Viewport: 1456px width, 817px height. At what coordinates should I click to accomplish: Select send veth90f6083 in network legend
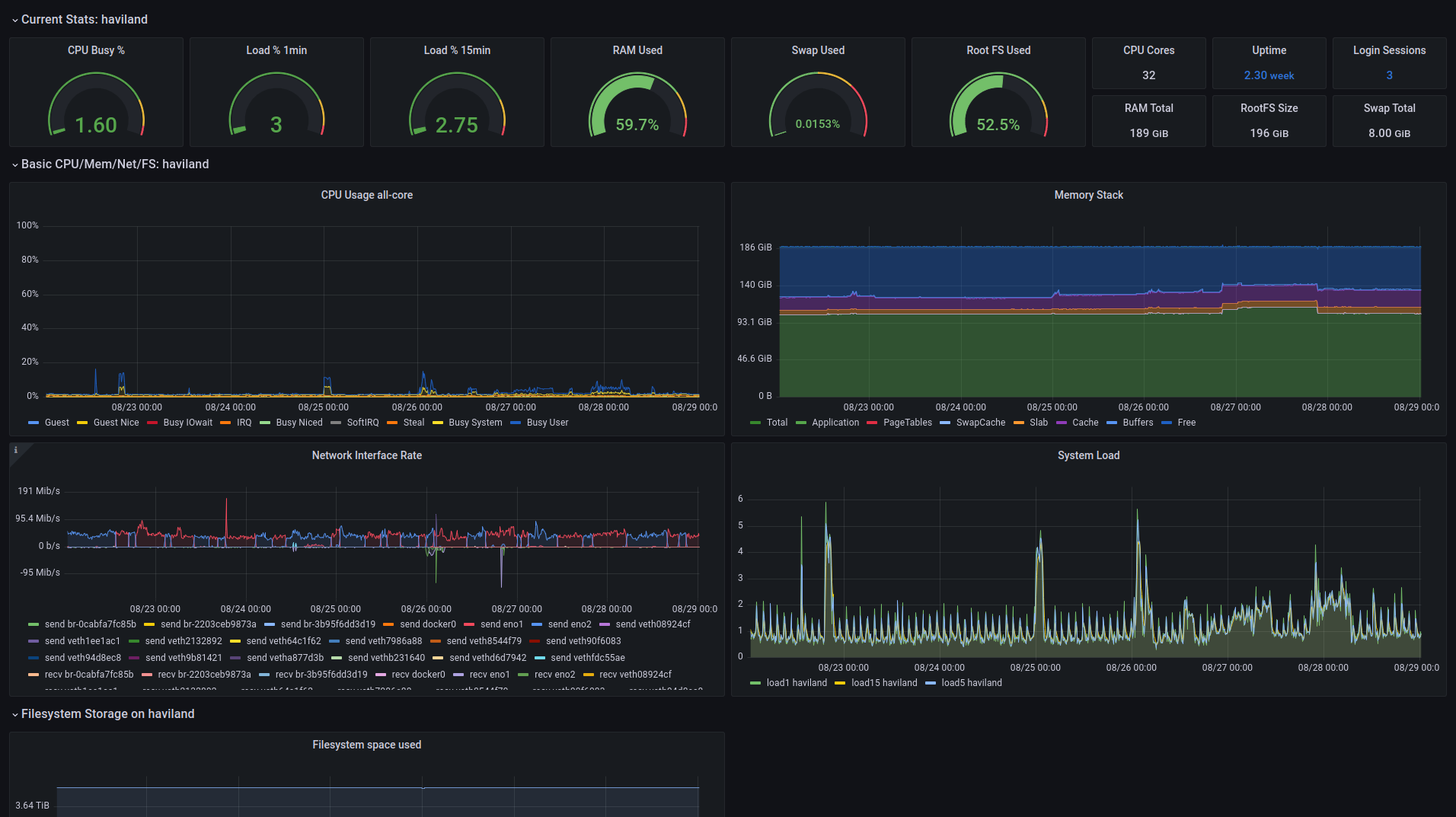583,641
